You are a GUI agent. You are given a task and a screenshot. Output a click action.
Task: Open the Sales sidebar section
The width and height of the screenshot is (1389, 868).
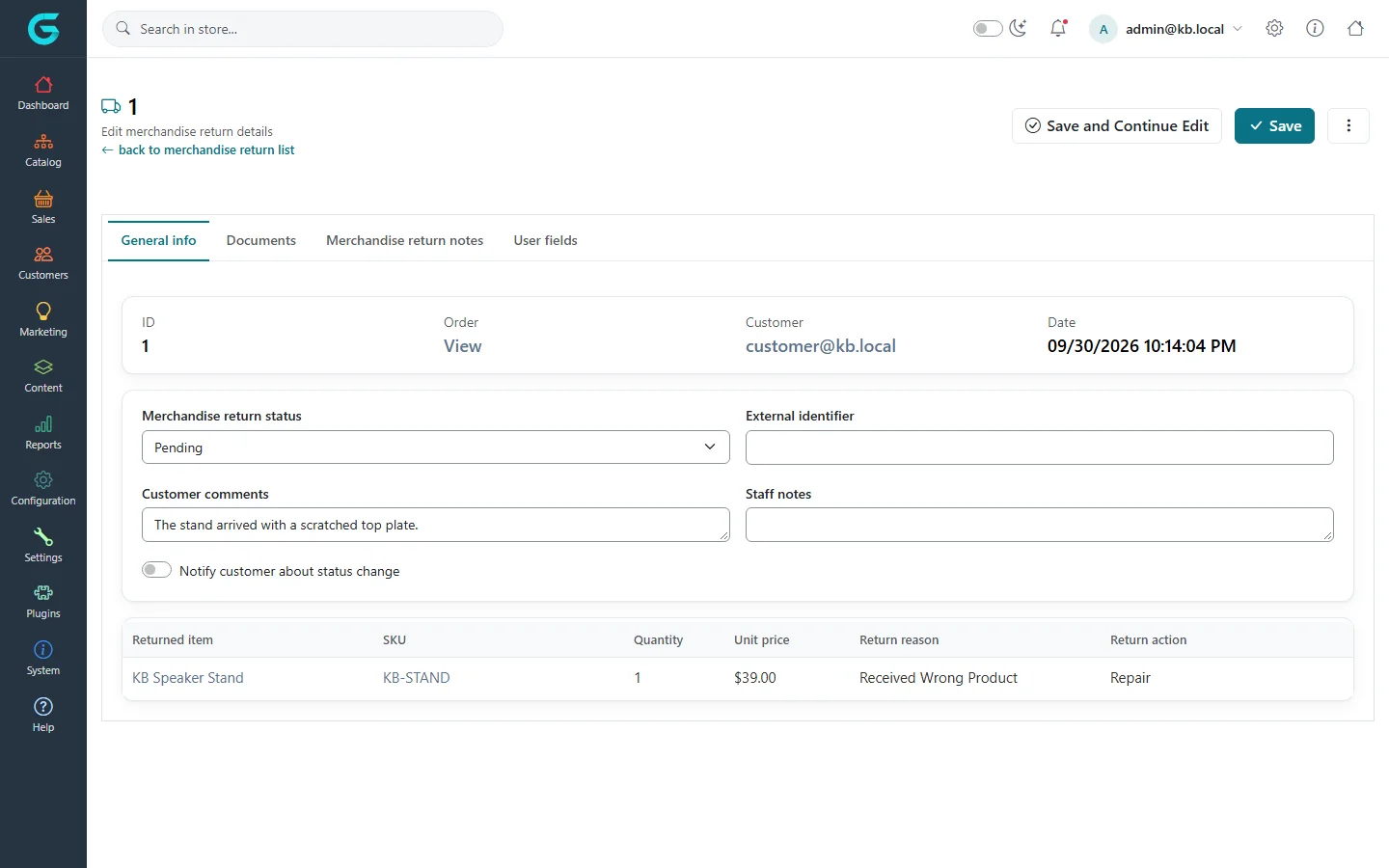pos(43,207)
